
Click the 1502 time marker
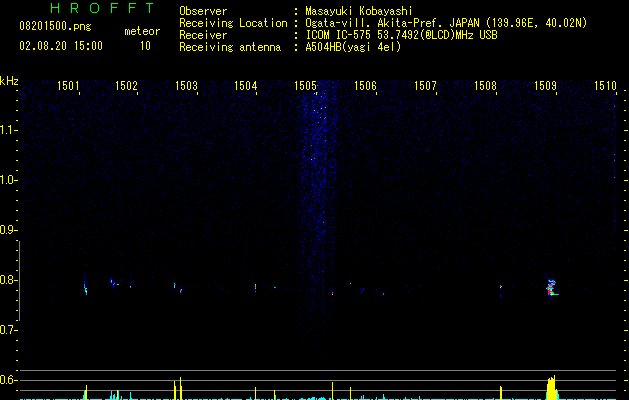pyautogui.click(x=126, y=85)
